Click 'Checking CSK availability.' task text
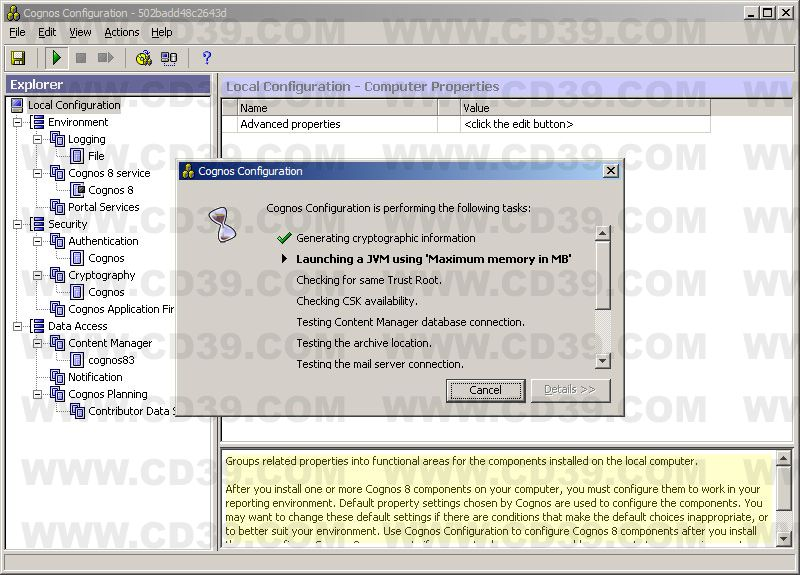 [357, 301]
